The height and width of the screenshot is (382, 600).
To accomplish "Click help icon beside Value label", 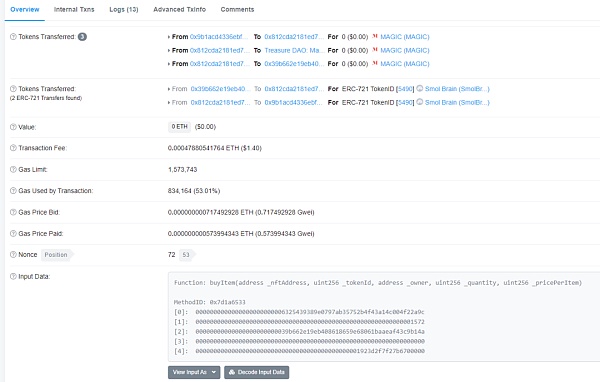I will tap(13, 127).
